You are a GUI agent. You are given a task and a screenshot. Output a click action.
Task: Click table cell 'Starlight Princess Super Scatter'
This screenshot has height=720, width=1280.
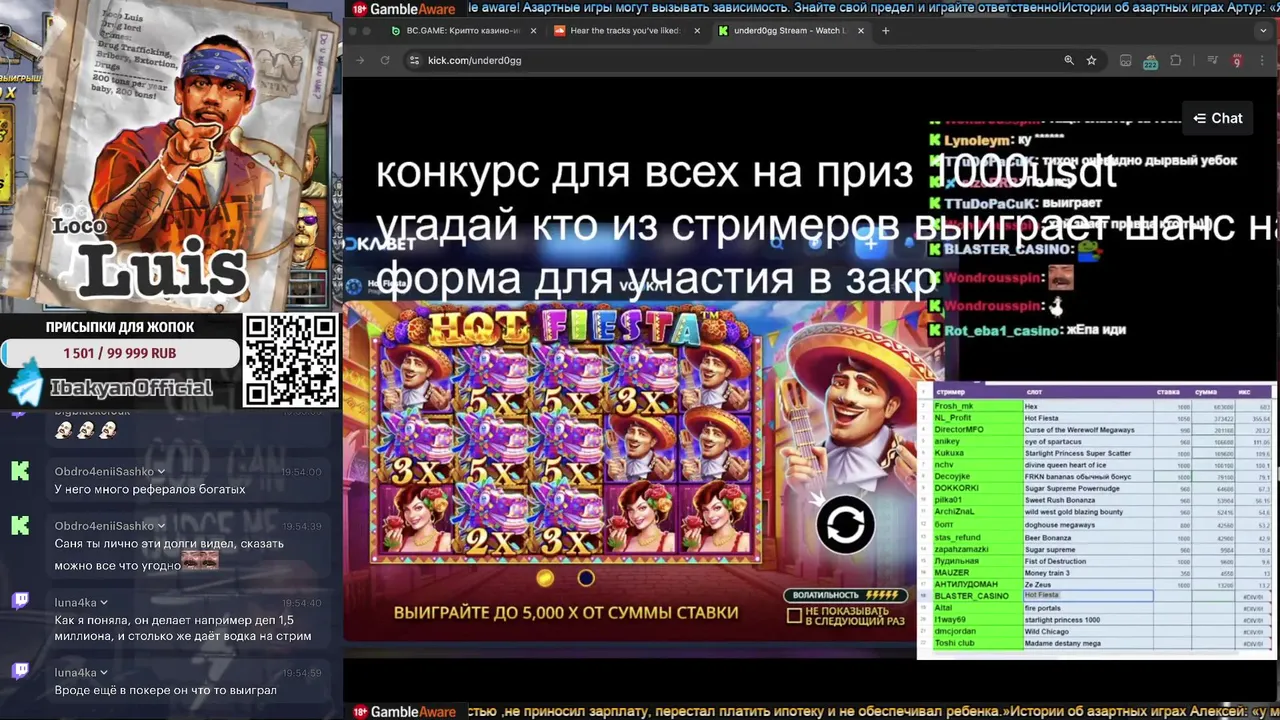coord(1086,453)
